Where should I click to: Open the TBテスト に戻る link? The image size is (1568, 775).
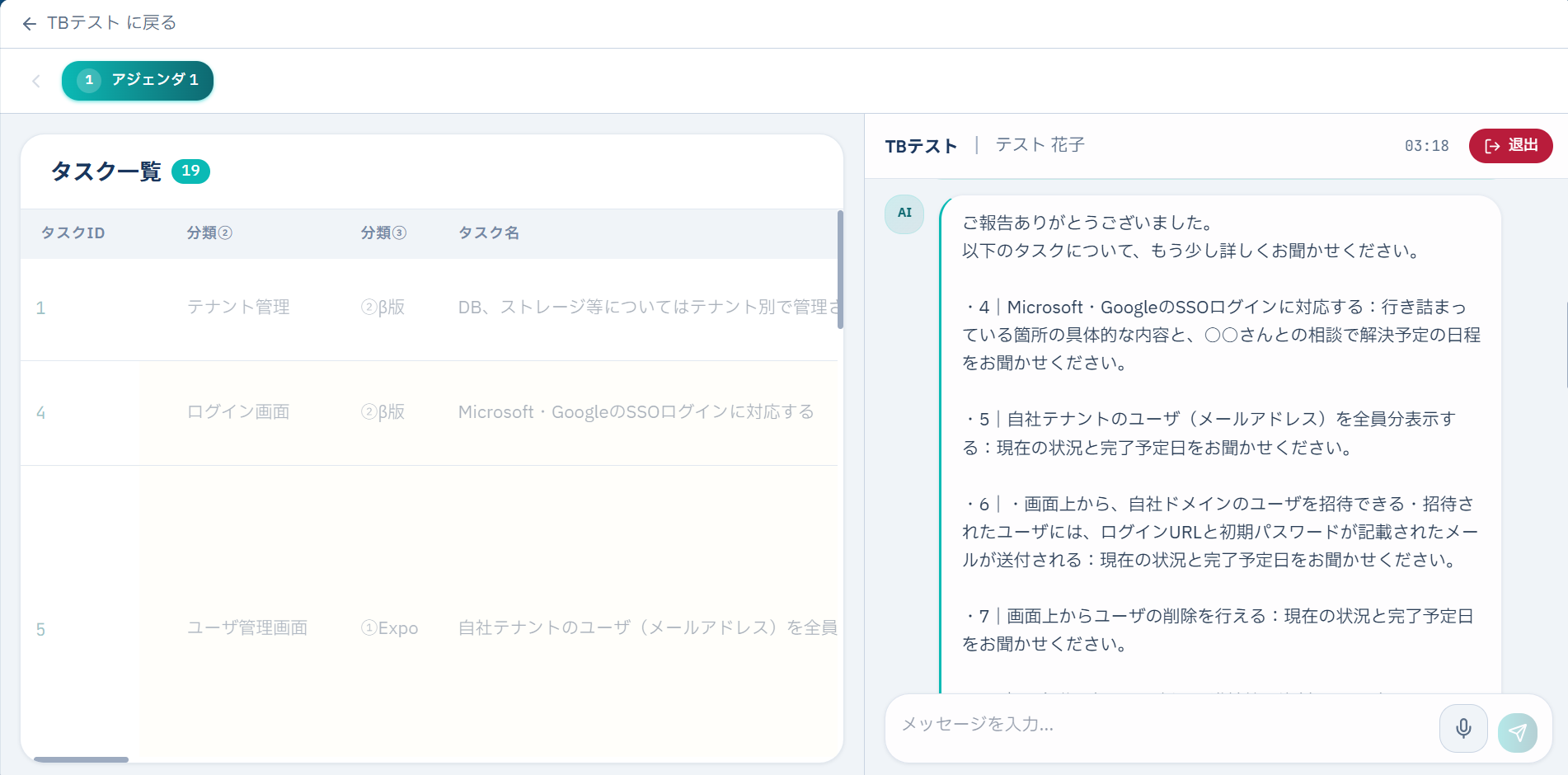(x=111, y=23)
